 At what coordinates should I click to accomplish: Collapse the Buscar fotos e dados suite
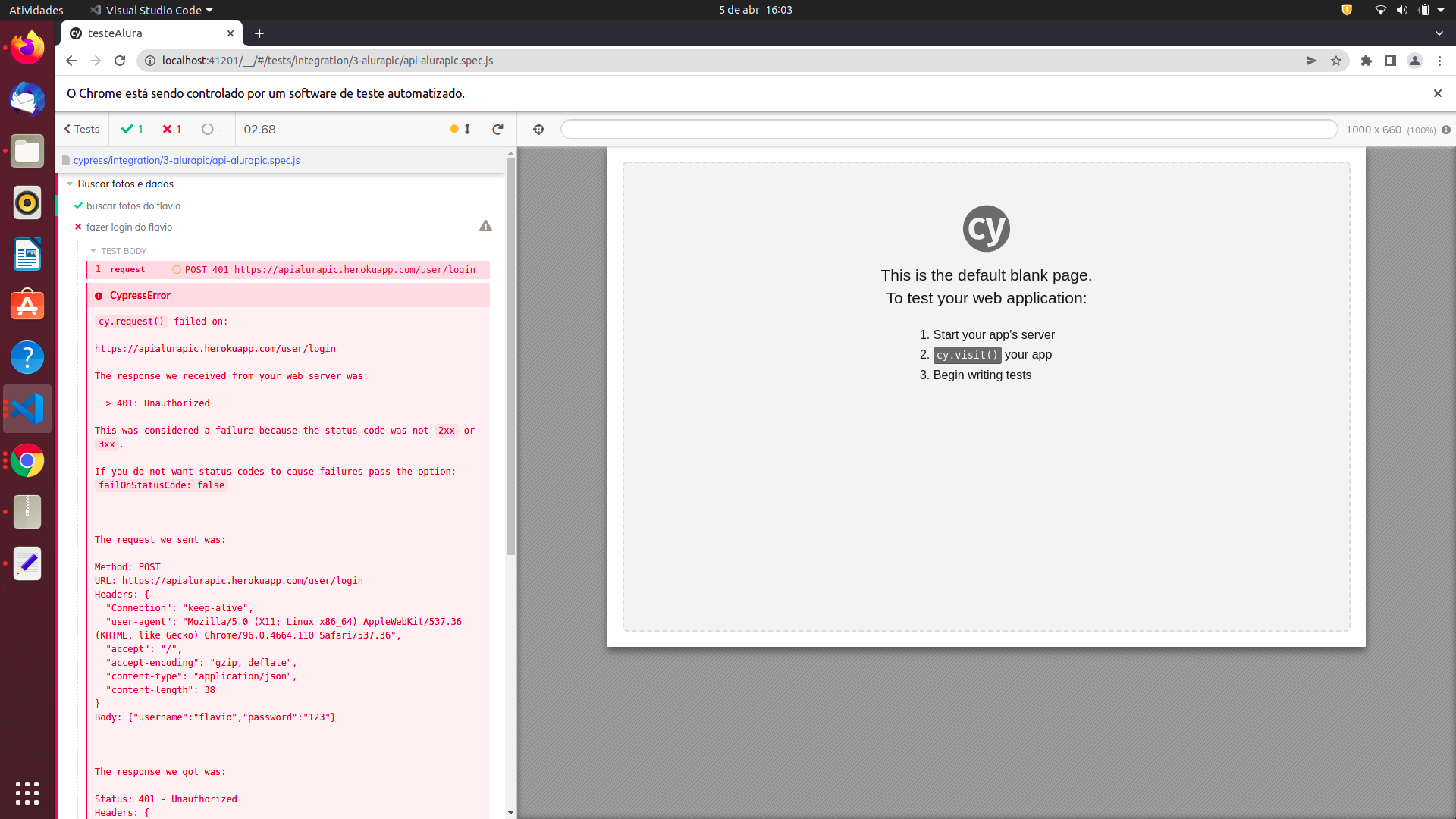pyautogui.click(x=69, y=183)
